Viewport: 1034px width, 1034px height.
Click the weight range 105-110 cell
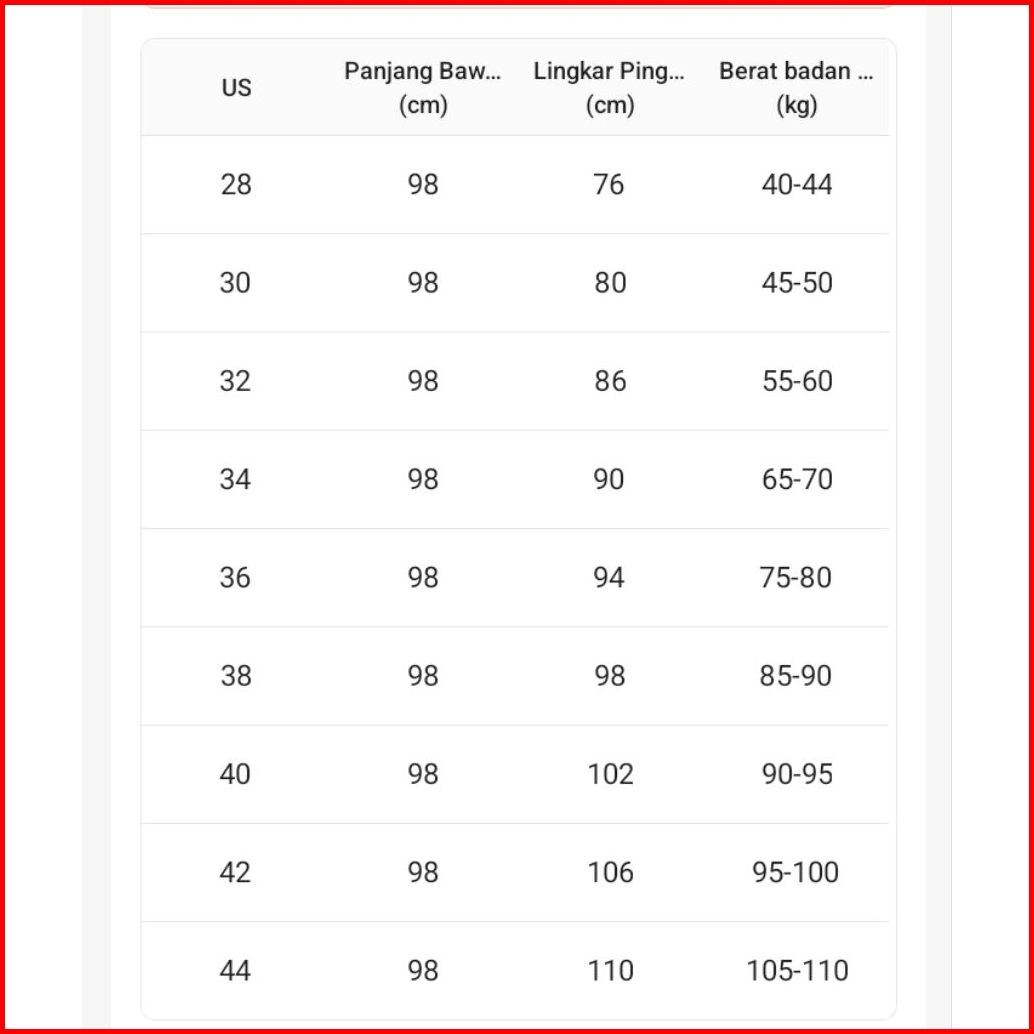[x=797, y=970]
